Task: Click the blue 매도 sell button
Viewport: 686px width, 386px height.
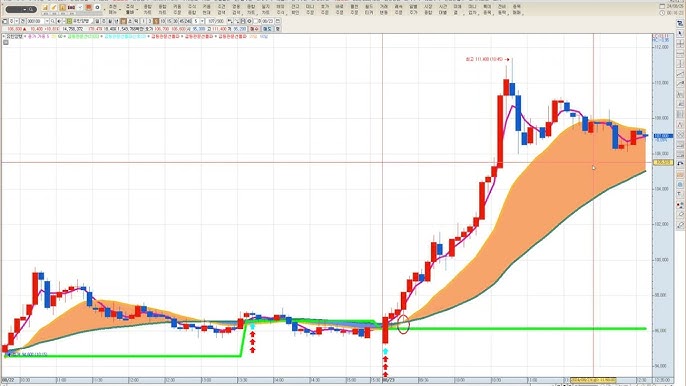Action: pyautogui.click(x=267, y=29)
